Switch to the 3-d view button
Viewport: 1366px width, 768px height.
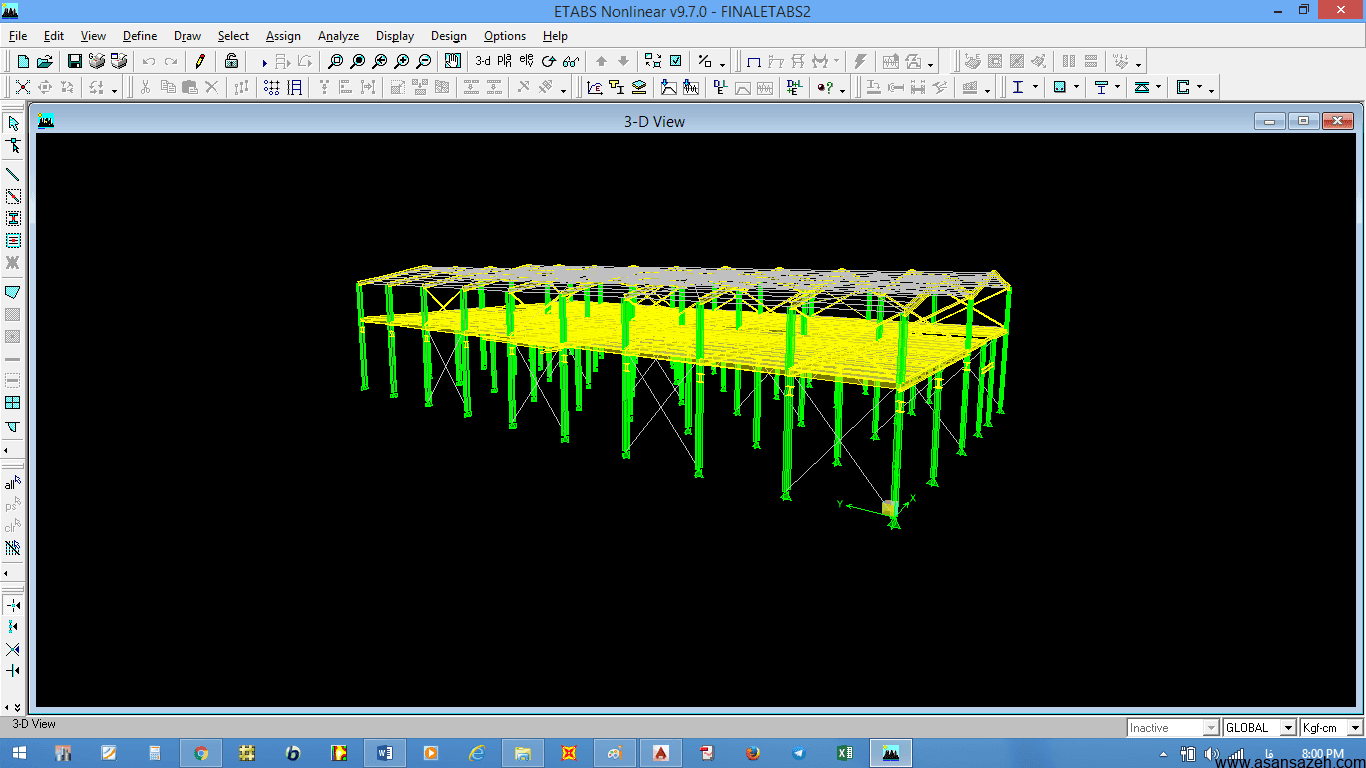pos(483,61)
